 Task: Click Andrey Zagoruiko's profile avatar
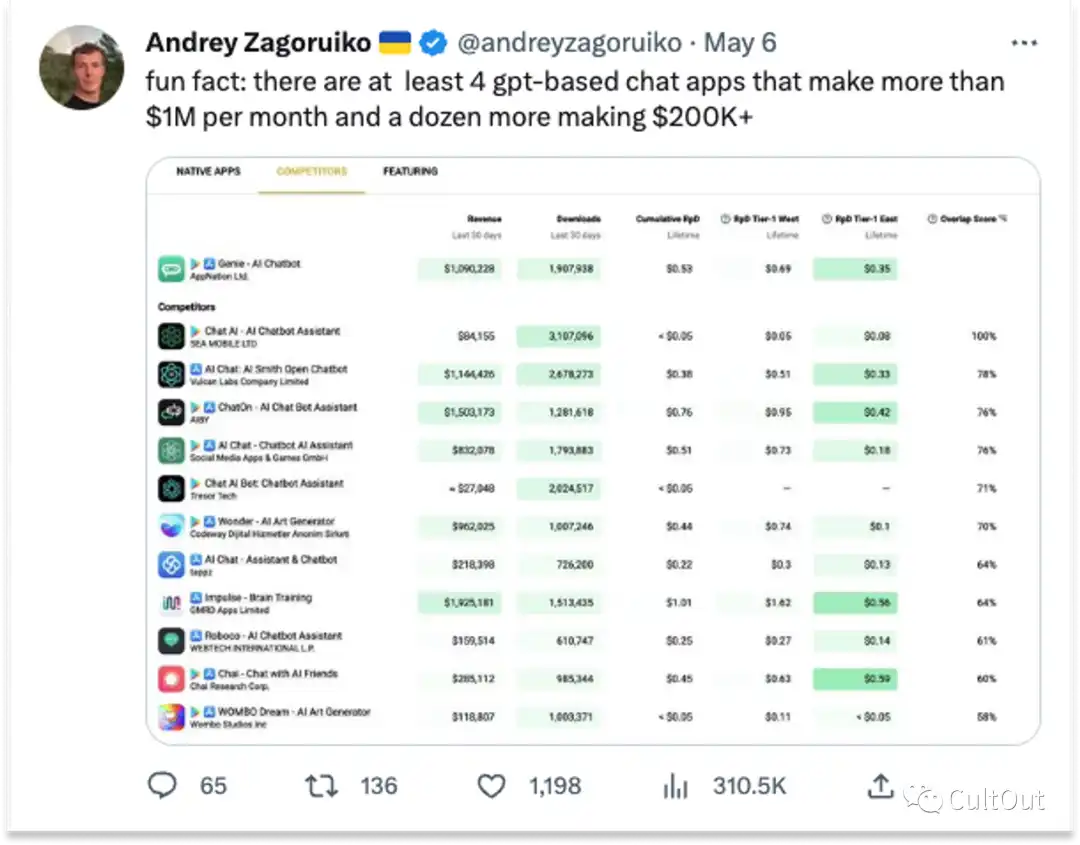point(82,67)
